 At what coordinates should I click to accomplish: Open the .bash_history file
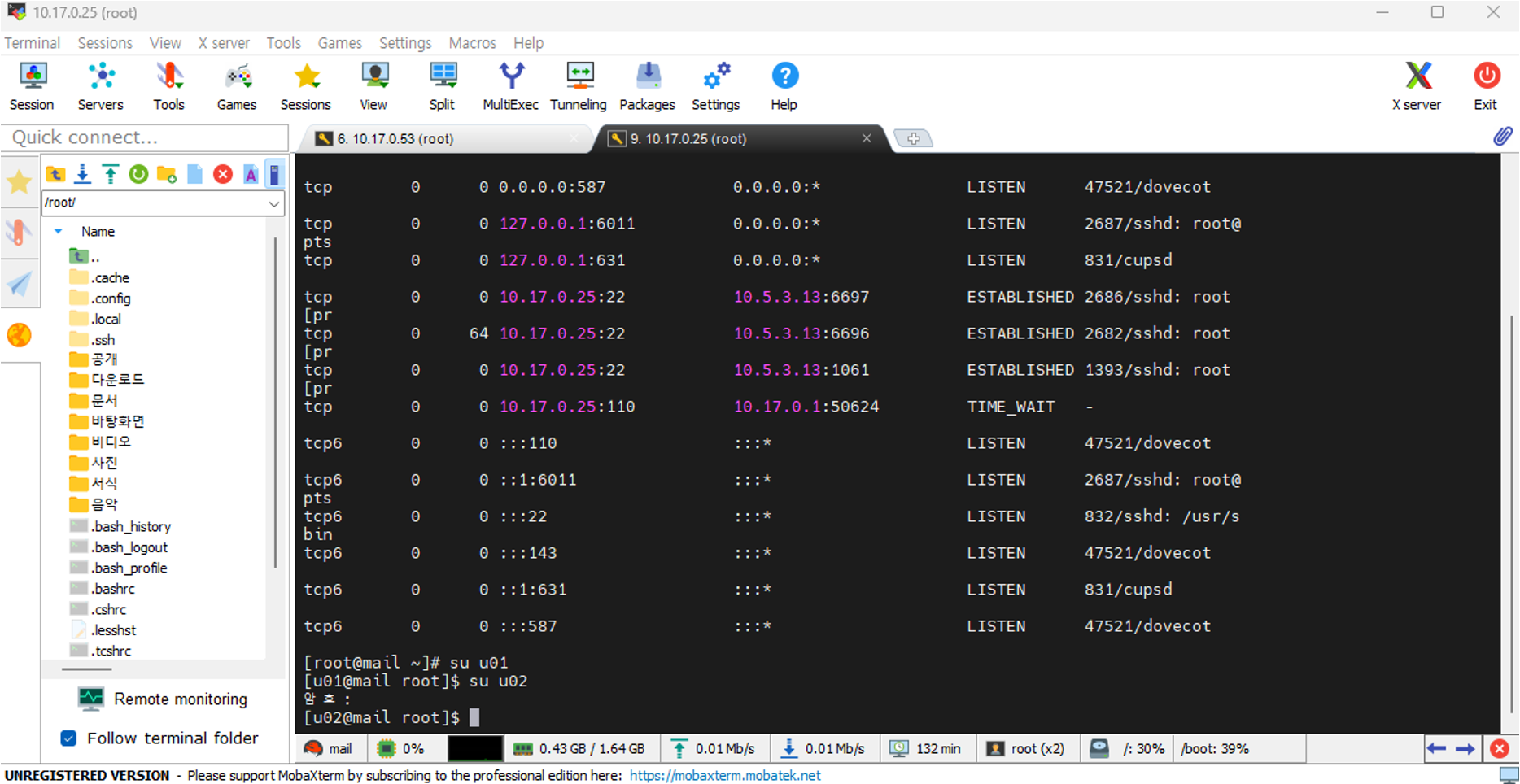[x=130, y=527]
